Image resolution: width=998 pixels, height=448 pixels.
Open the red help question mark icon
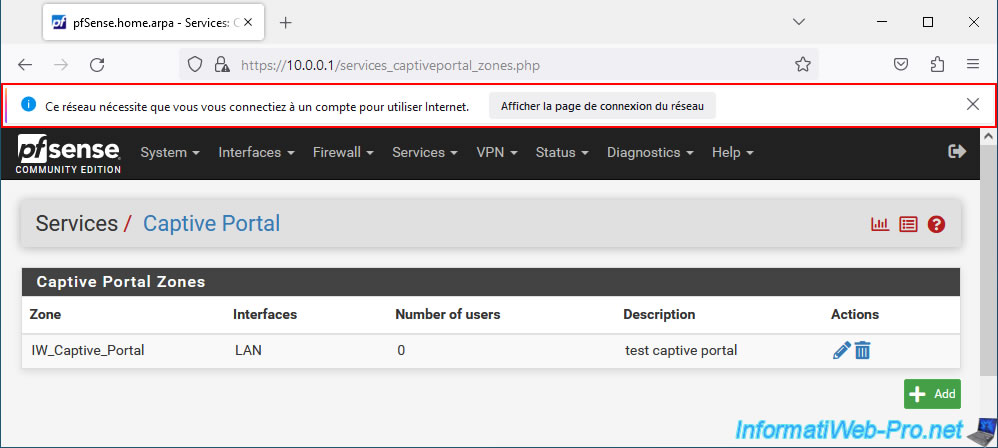936,224
